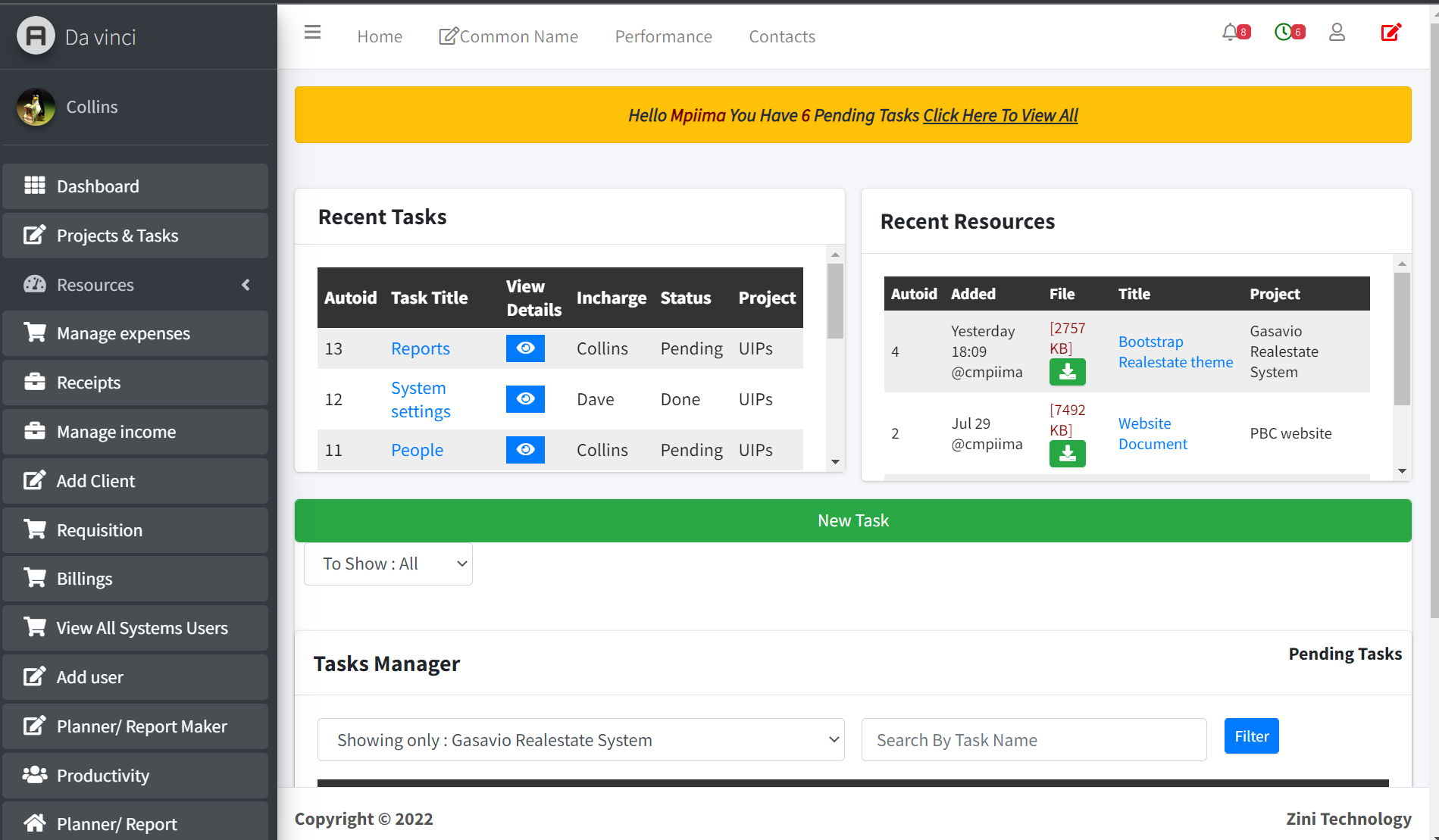This screenshot has height=840, width=1439.
Task: Toggle the hamburger sidebar menu
Action: (312, 33)
